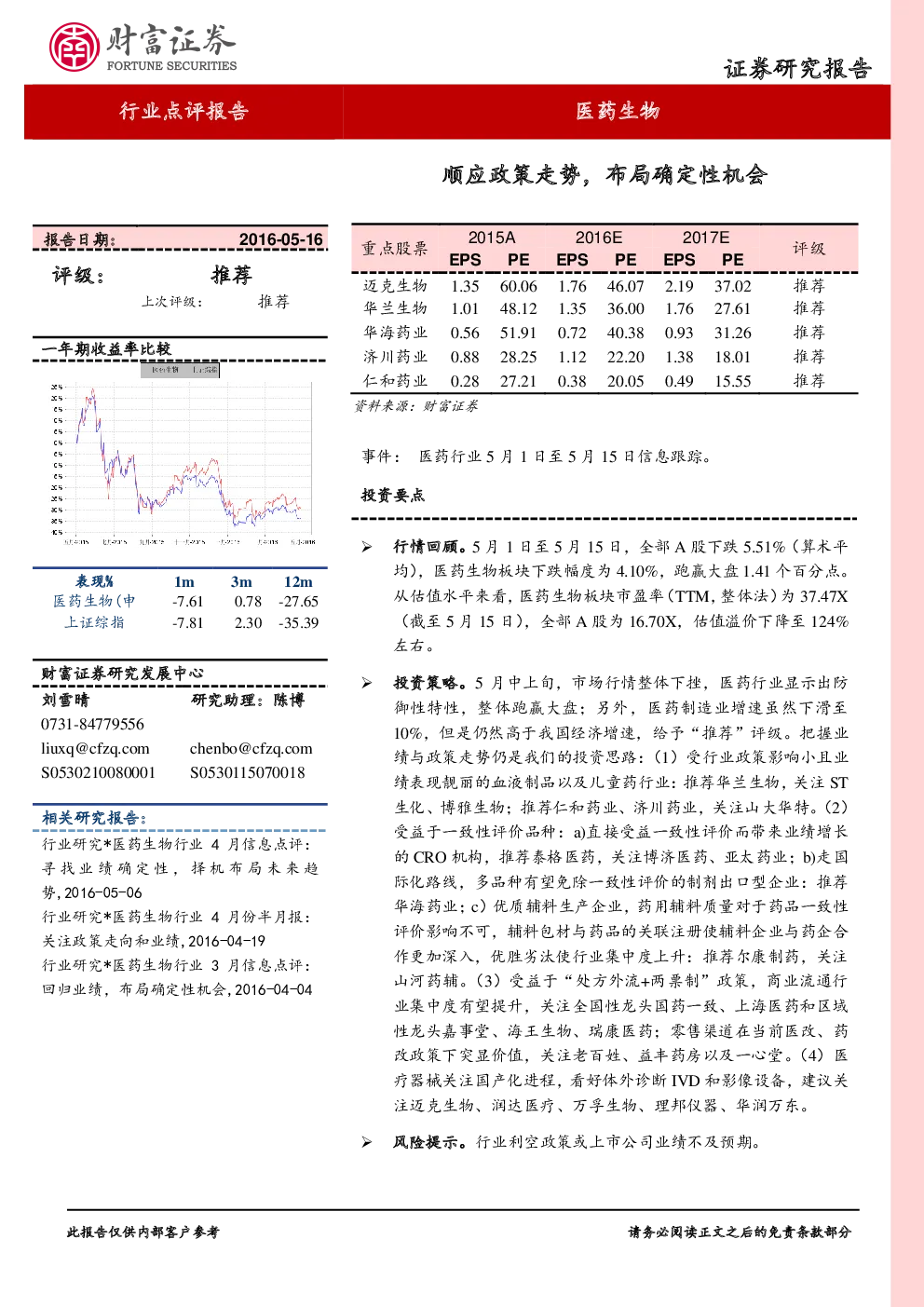Click the 行情回顾 bullet heading
The image size is (924, 1307).
(428, 547)
